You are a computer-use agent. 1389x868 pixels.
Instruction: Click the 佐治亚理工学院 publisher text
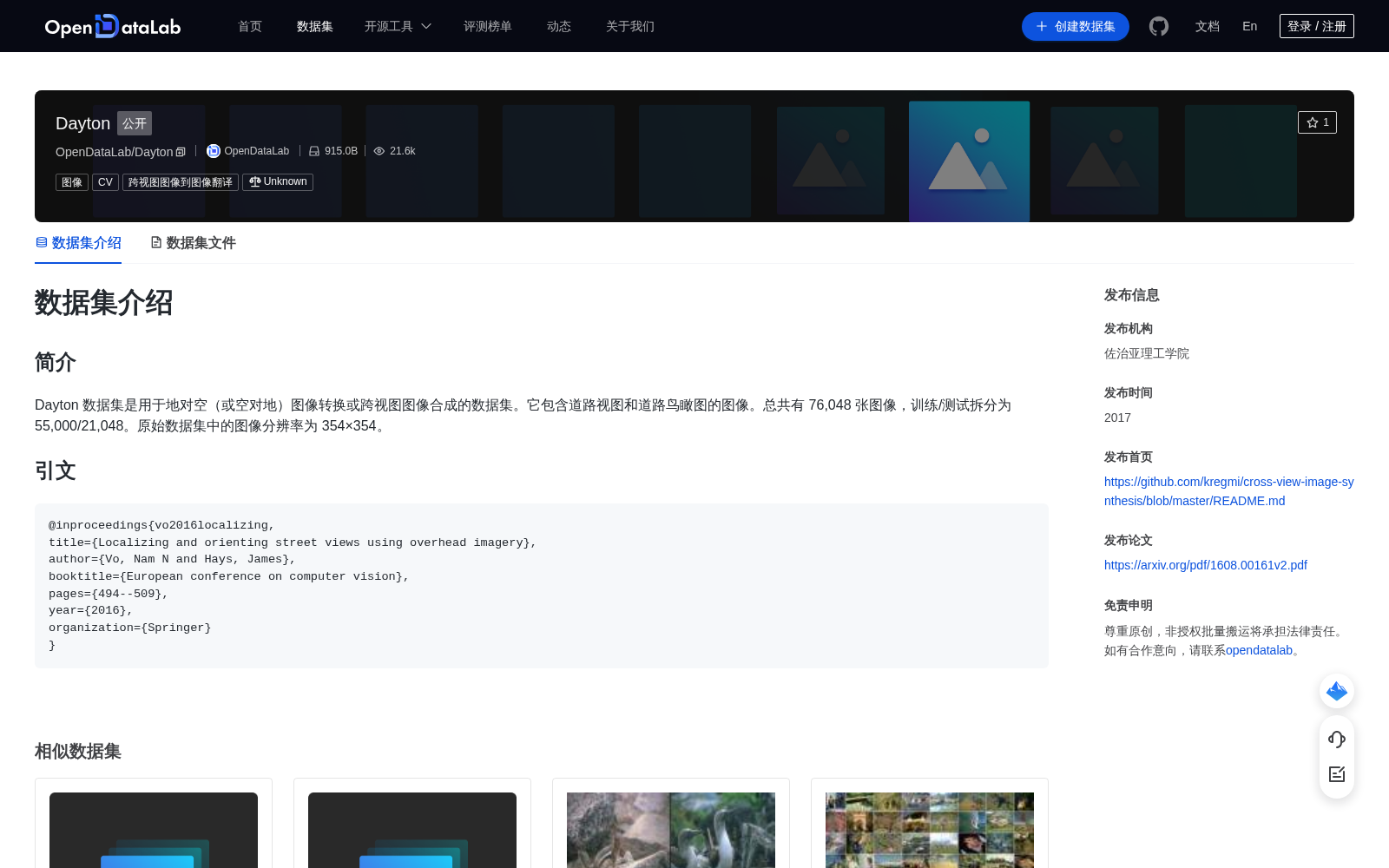coord(1147,353)
